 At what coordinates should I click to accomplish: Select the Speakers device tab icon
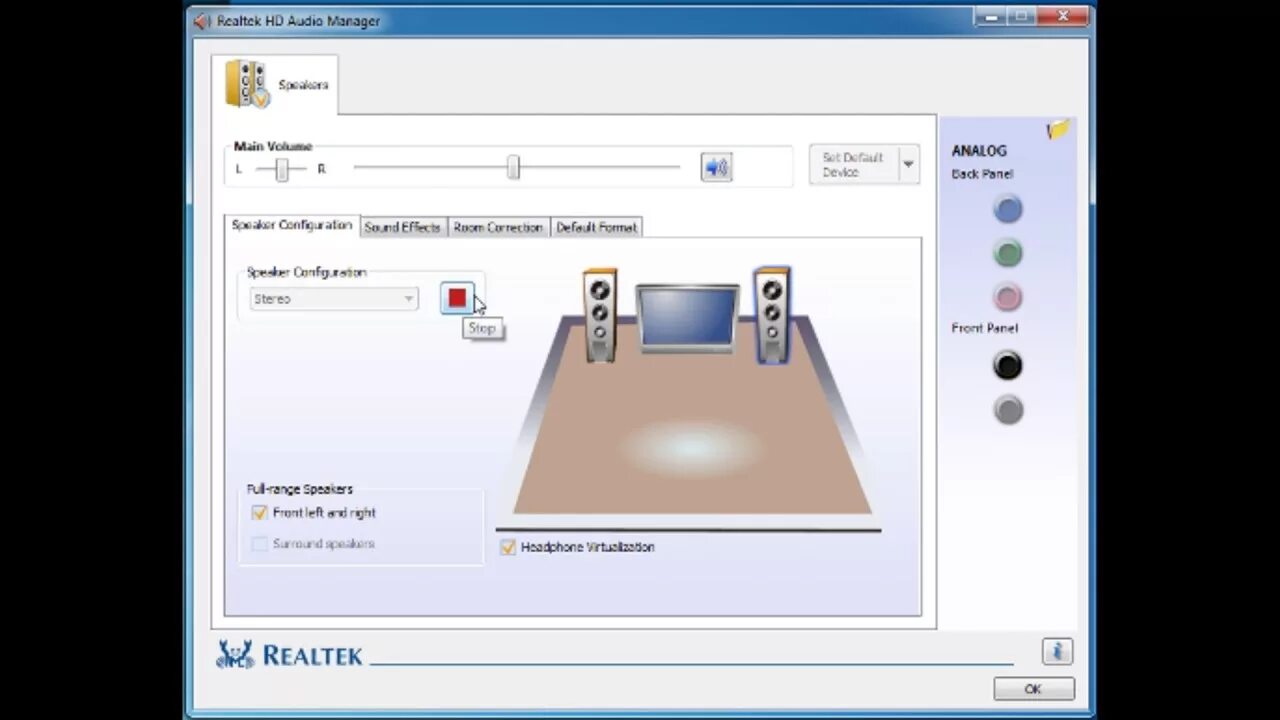(x=247, y=84)
